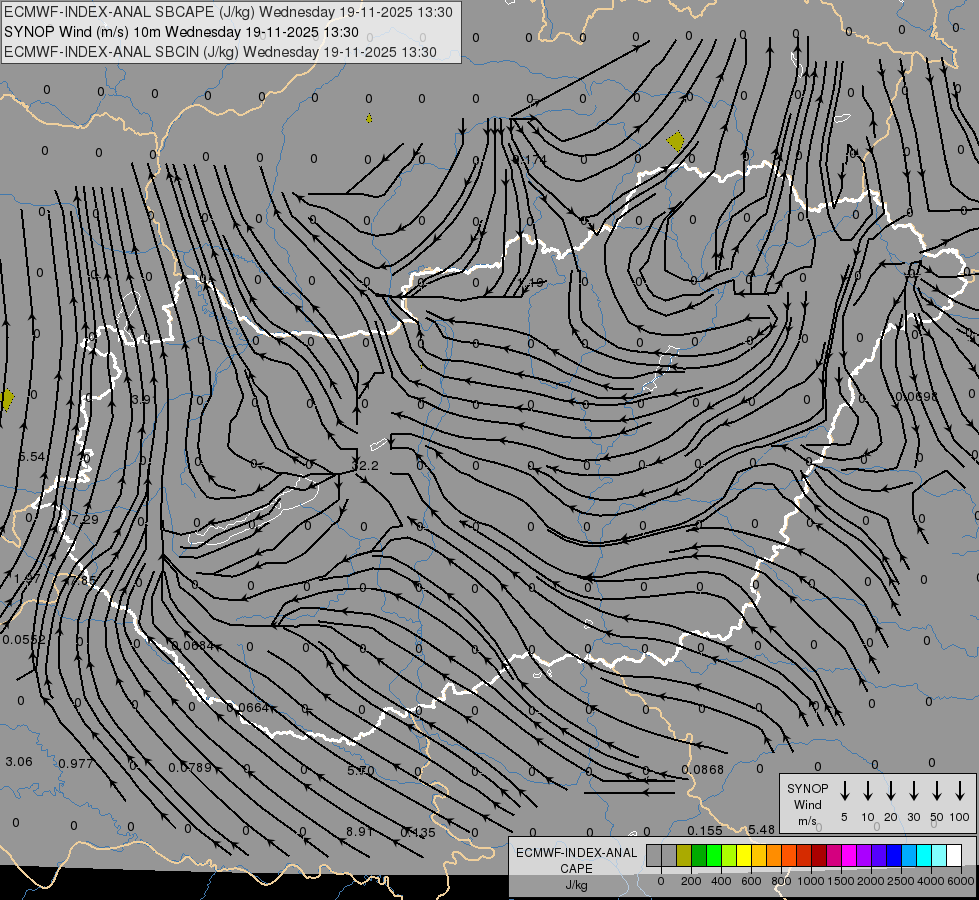This screenshot has height=900, width=979.
Task: Click the 8.91 value near bottom of map
Action: [359, 832]
